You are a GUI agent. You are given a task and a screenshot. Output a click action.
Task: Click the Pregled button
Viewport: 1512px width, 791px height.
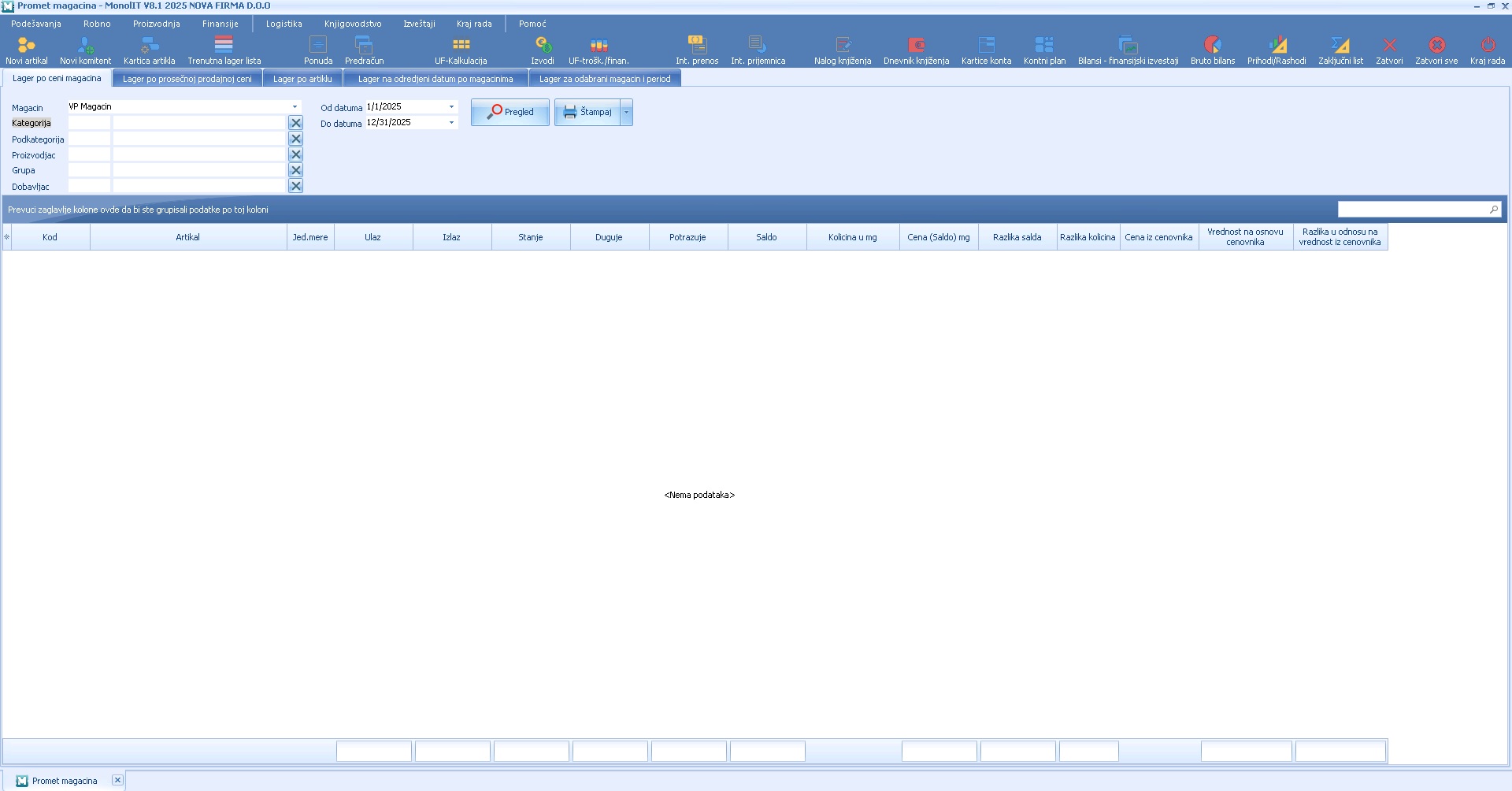(510, 112)
